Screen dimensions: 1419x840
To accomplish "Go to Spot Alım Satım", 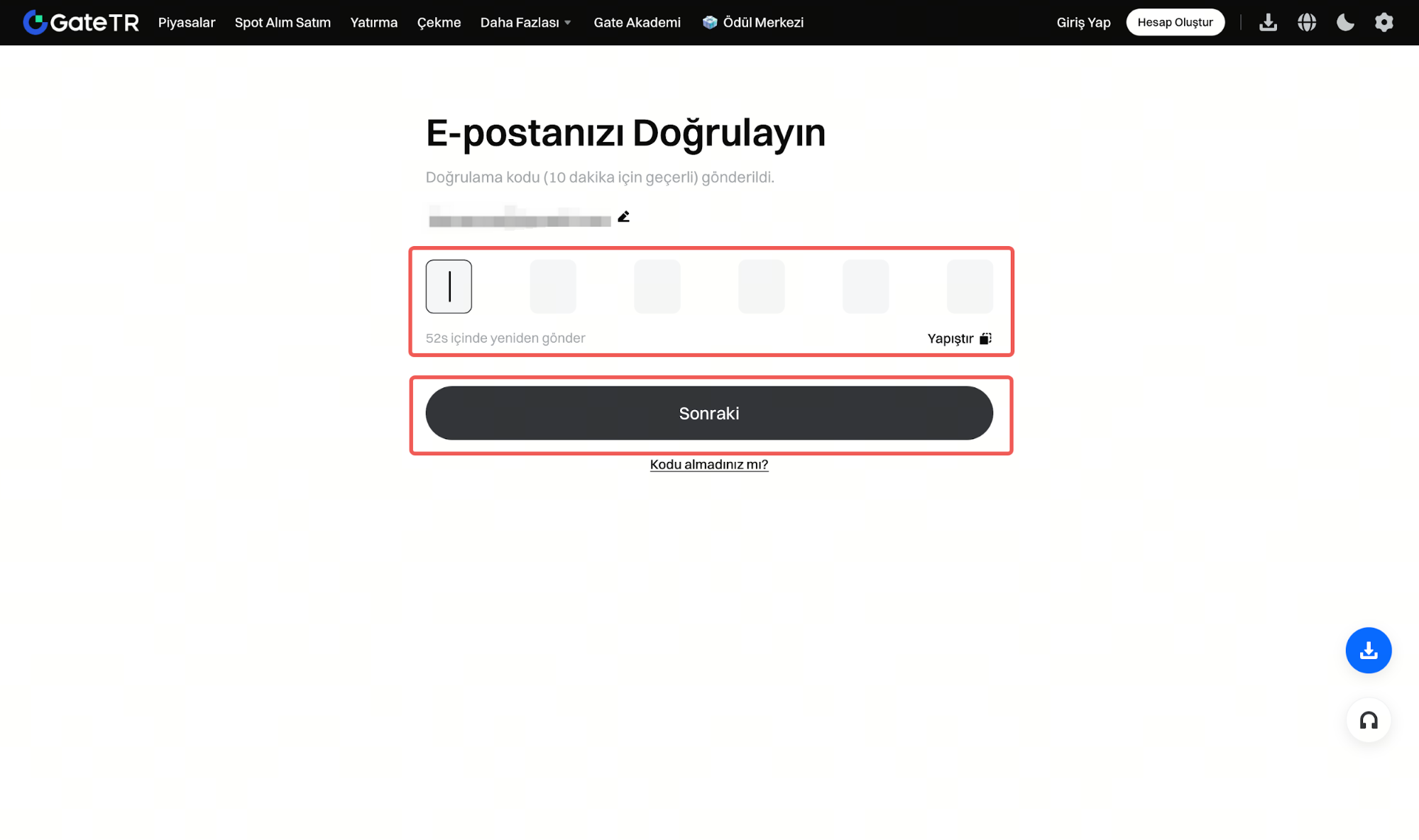I will tap(283, 23).
